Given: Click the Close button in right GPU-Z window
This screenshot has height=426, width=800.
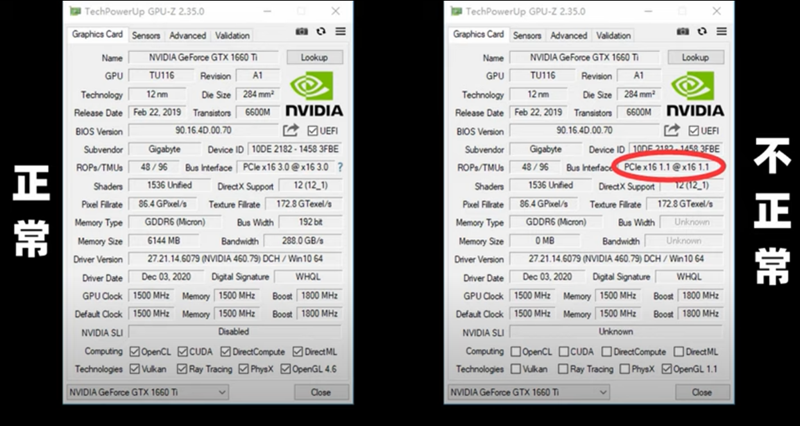Looking at the screenshot, I should 702,392.
